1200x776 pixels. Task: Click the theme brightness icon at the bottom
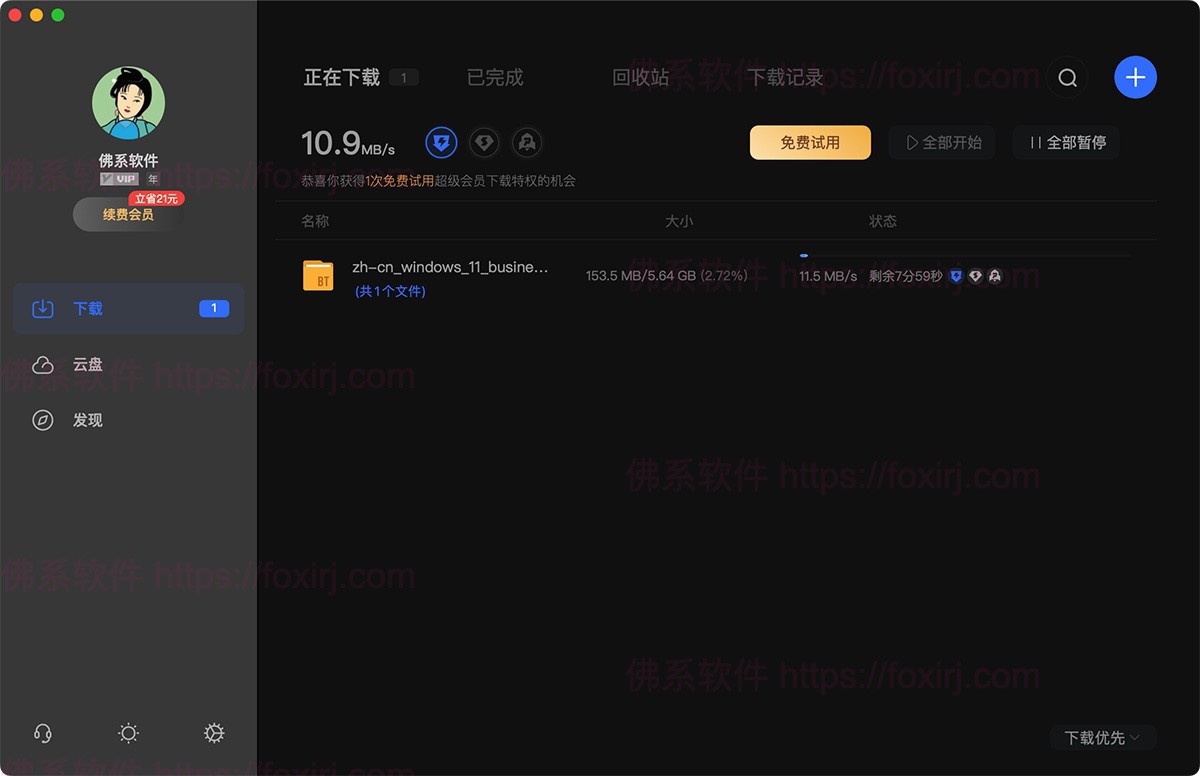(128, 733)
